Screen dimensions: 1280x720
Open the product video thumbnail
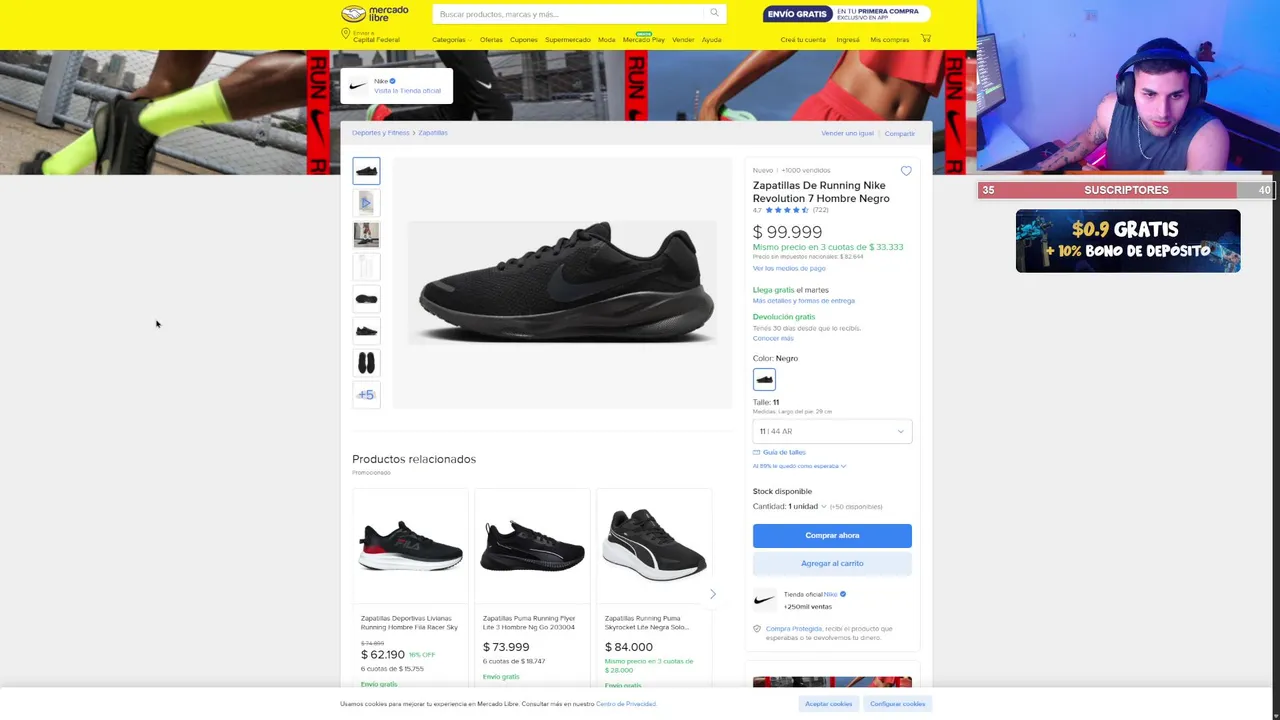pos(366,203)
